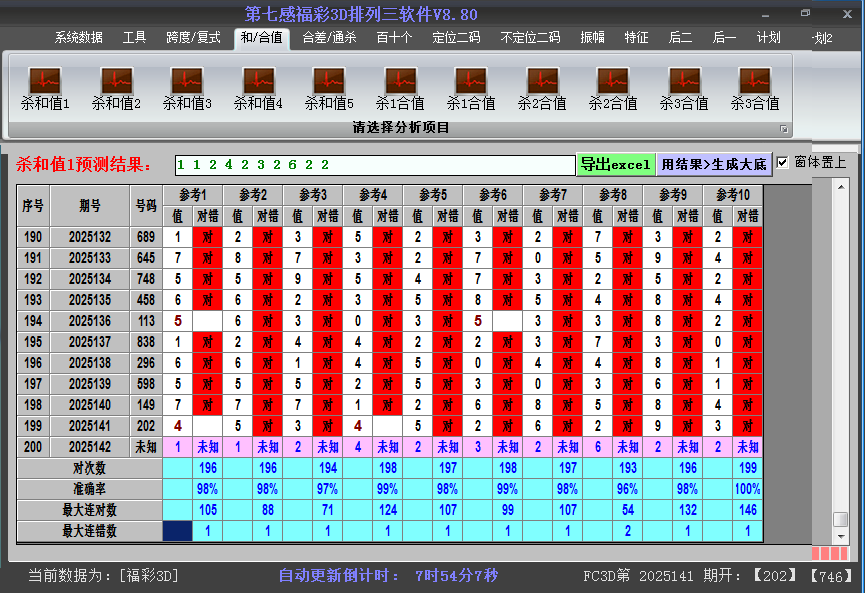Switch to the 定位二码 tab
Screen dimensions: 865x593
tap(456, 38)
